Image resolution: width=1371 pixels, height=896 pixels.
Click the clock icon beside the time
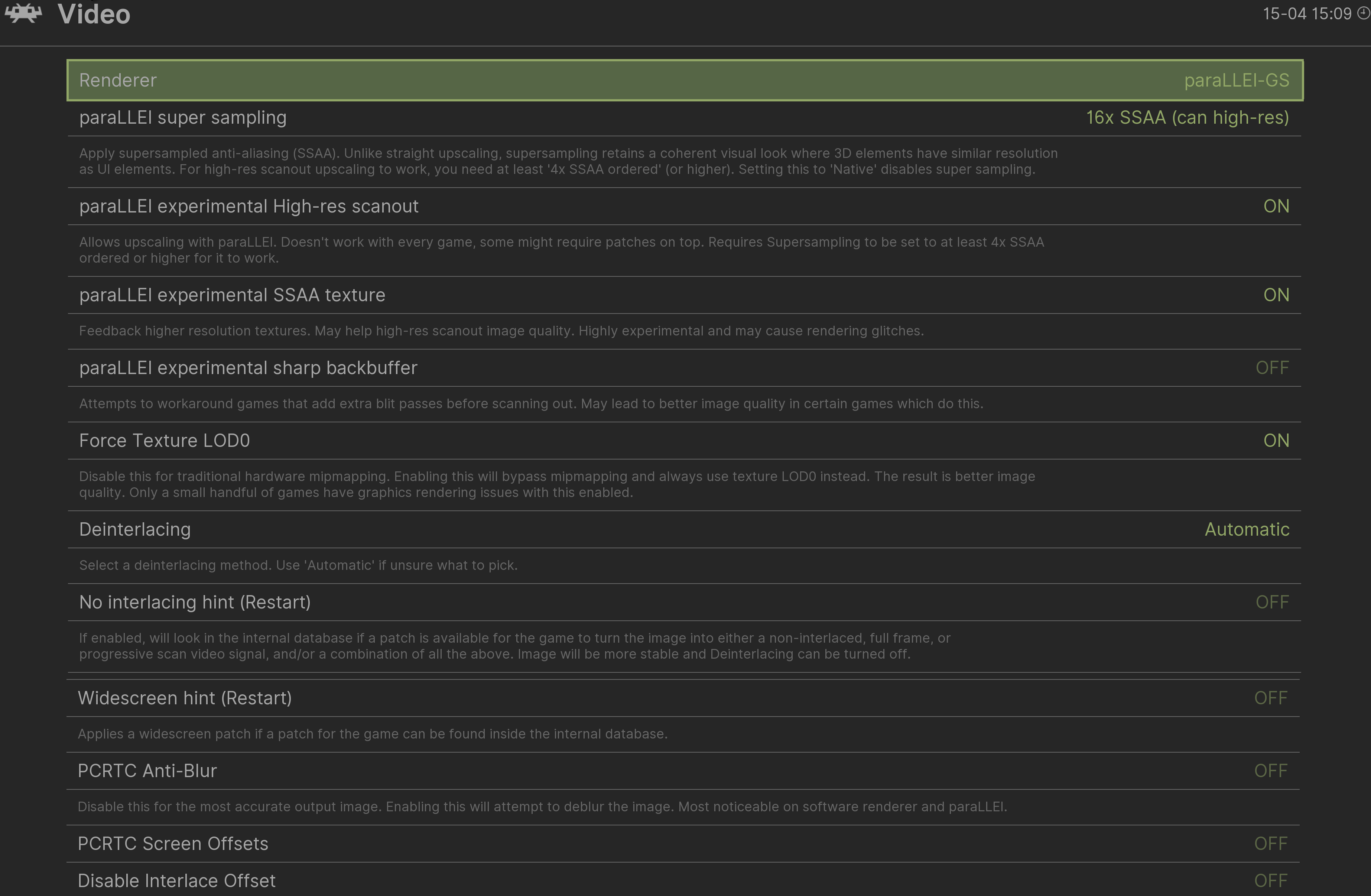1364,13
